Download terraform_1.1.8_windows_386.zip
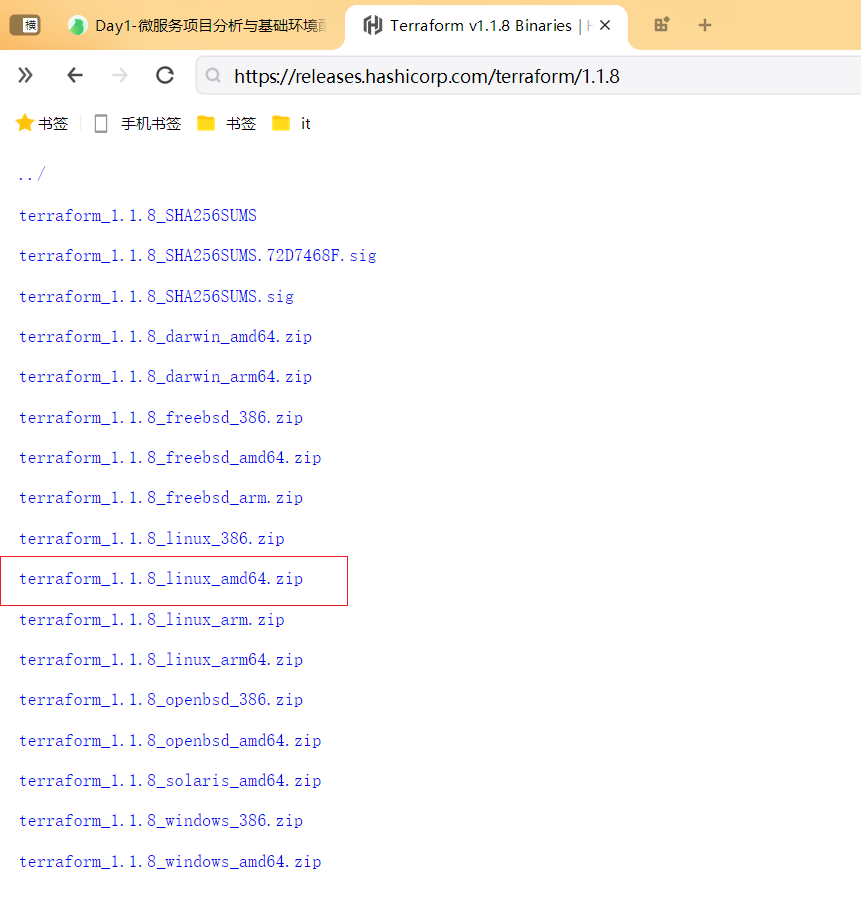The width and height of the screenshot is (861, 924). (161, 820)
